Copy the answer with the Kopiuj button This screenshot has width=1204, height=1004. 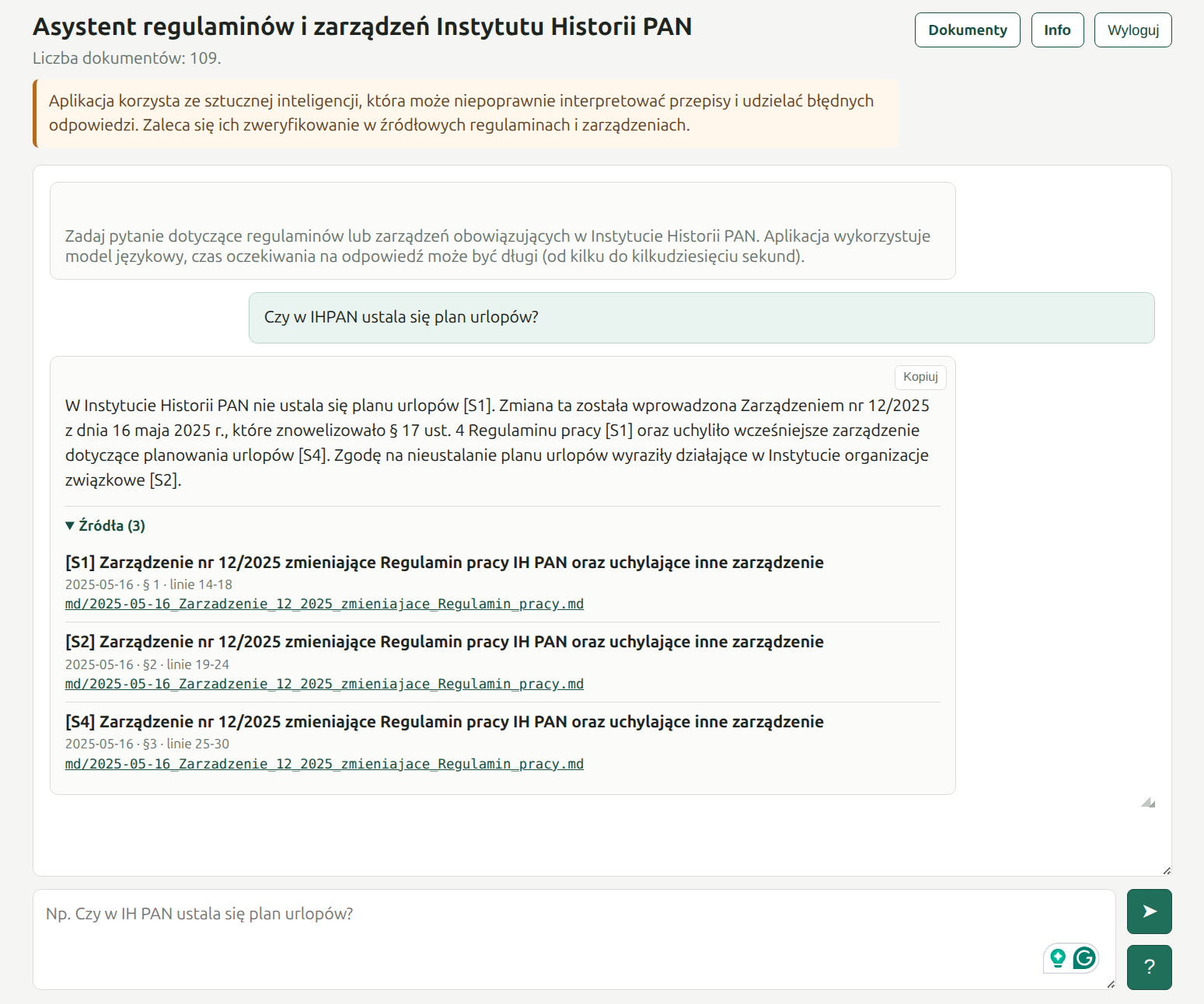[x=920, y=377]
